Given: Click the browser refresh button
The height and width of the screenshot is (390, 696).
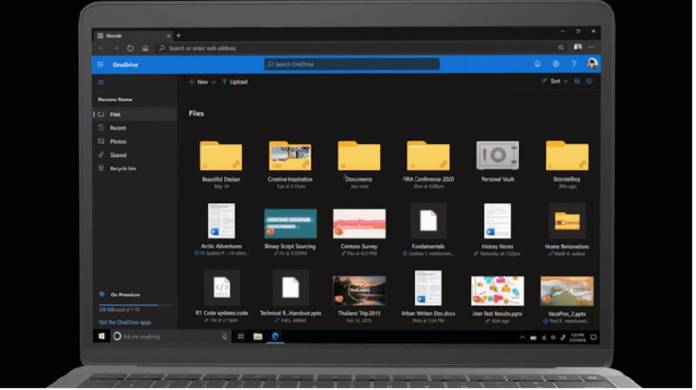Looking at the screenshot, I should pos(130,48).
